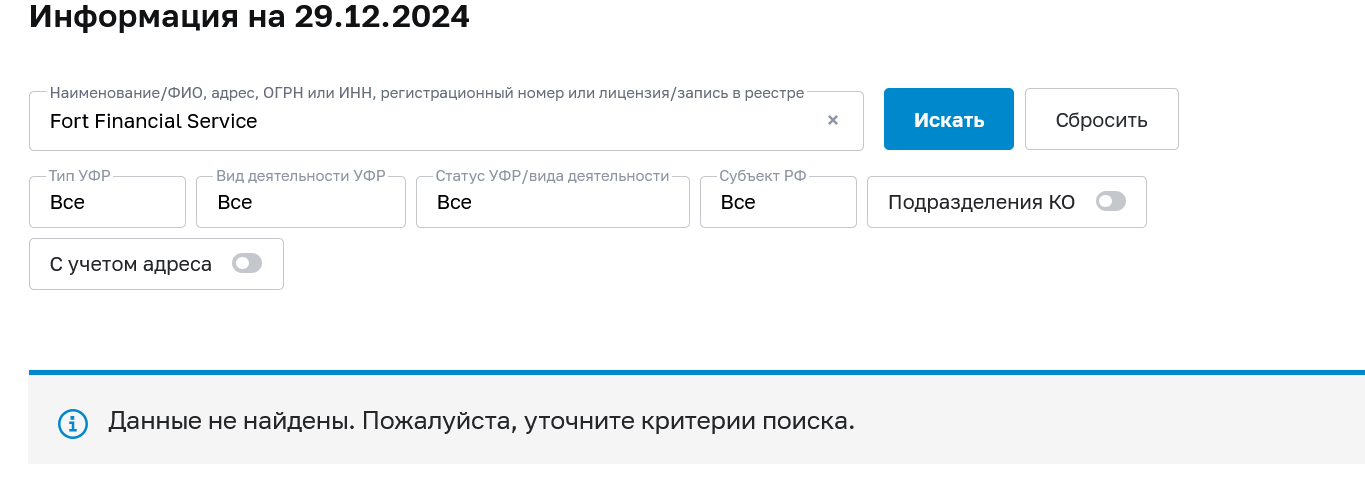The image size is (1365, 490).
Task: Toggle the Подразделения КО switch
Action: (1110, 202)
